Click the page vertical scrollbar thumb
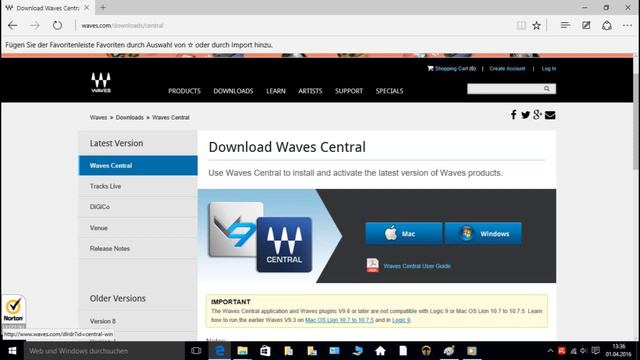Image resolution: width=640 pixels, height=360 pixels. point(636,122)
